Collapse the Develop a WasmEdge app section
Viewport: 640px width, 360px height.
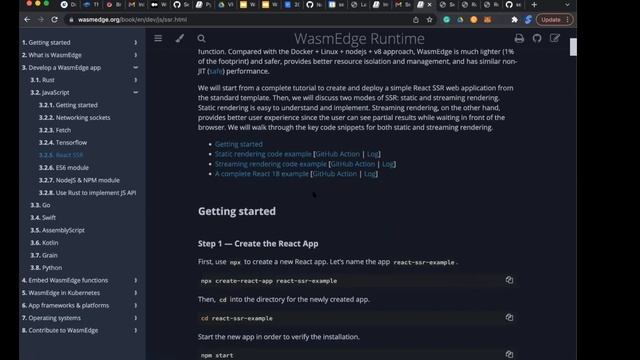tap(136, 68)
